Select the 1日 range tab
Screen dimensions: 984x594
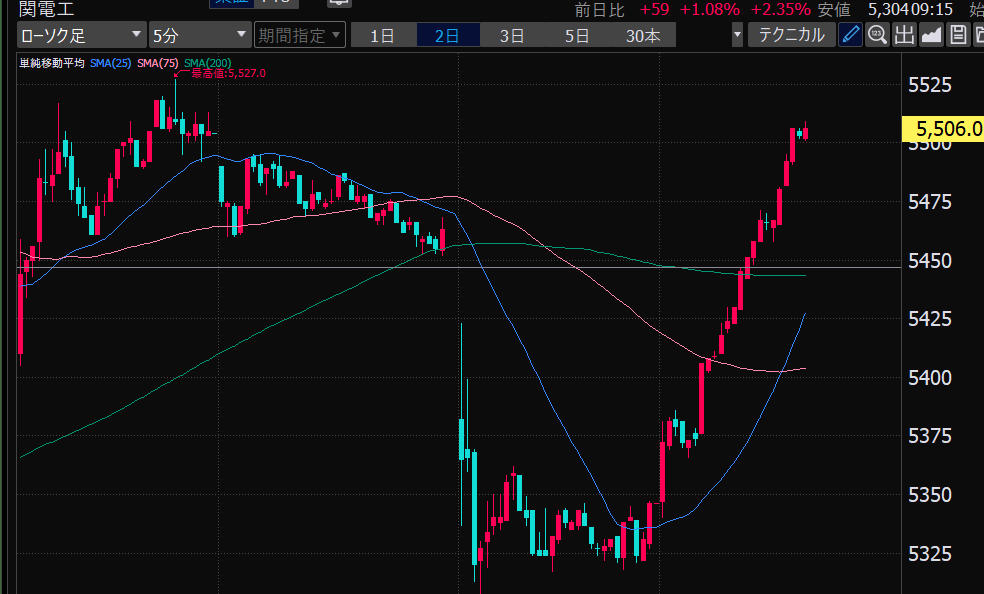click(382, 35)
